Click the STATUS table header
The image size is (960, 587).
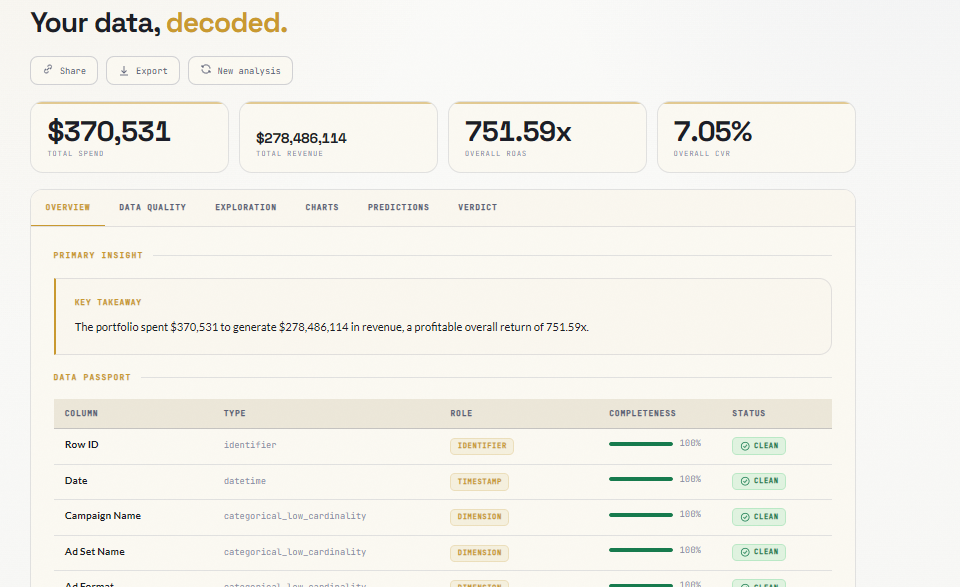click(749, 413)
